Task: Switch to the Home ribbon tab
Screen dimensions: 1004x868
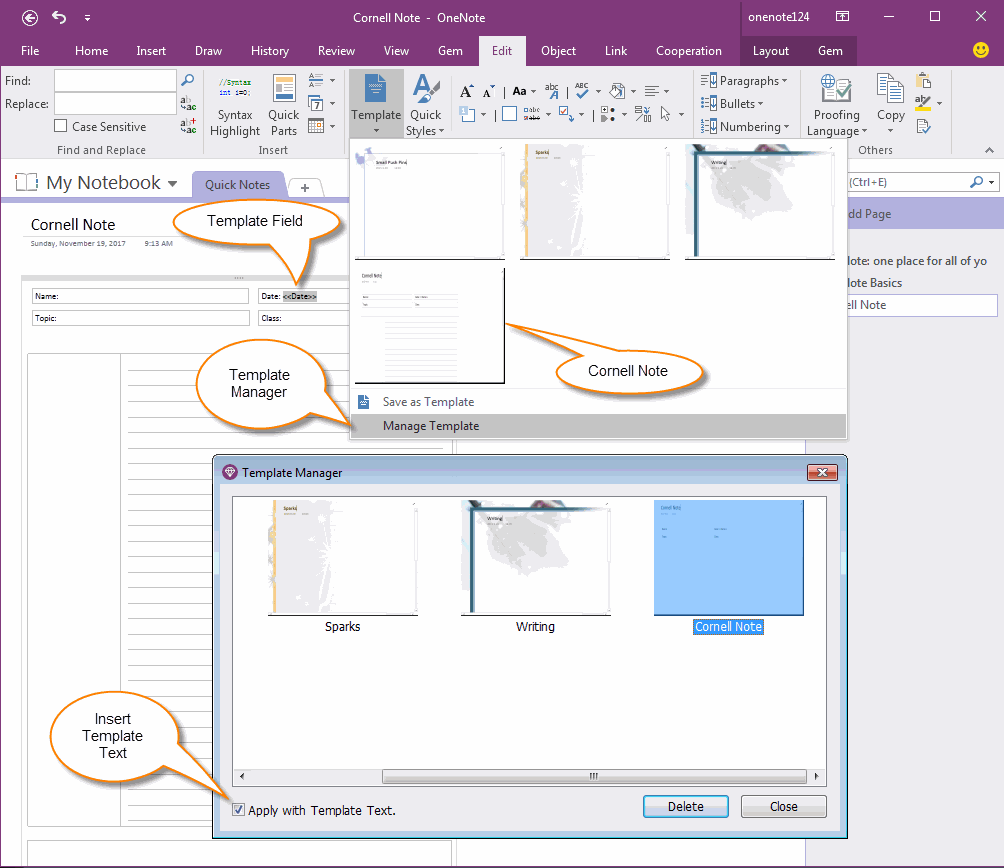Action: pyautogui.click(x=92, y=51)
